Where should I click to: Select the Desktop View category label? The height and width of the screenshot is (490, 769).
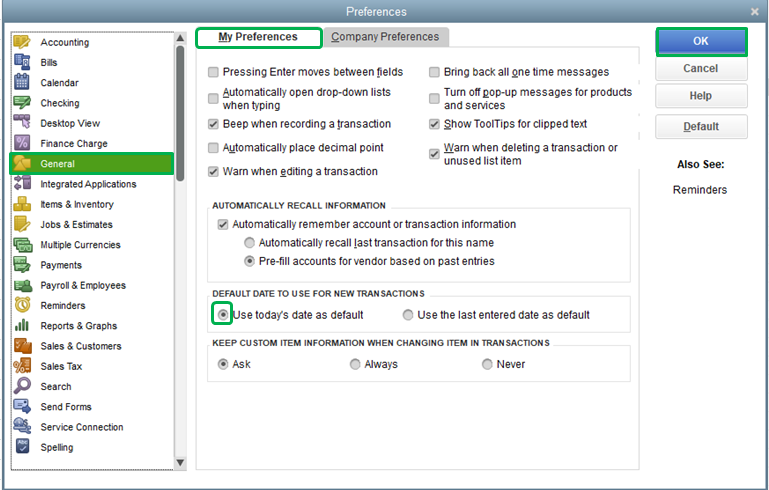70,123
